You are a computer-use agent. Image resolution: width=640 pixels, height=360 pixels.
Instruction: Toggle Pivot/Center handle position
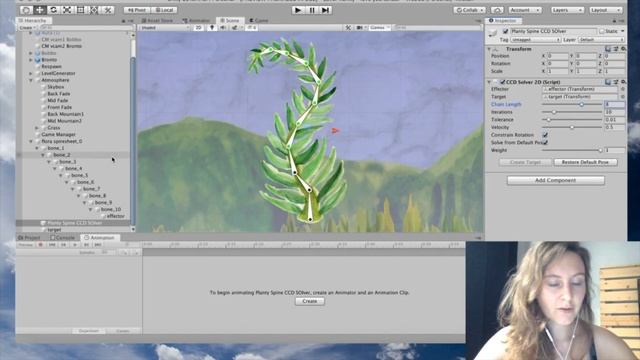(137, 10)
